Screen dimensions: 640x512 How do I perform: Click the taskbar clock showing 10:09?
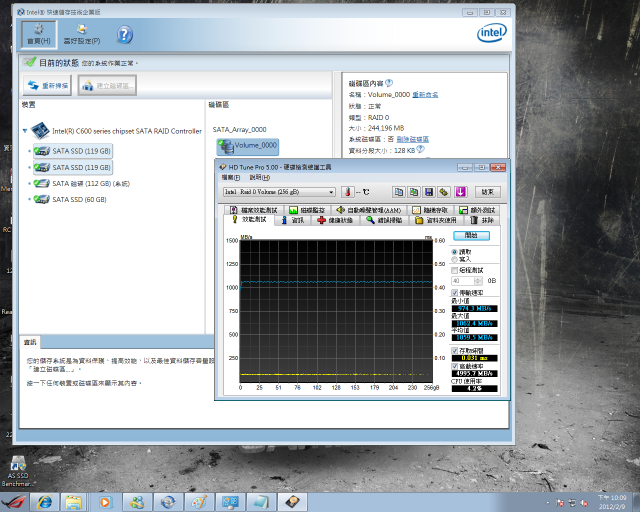coord(612,502)
